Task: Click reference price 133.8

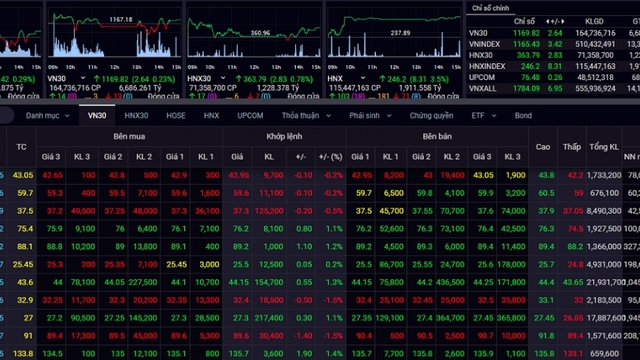Action: (23, 354)
